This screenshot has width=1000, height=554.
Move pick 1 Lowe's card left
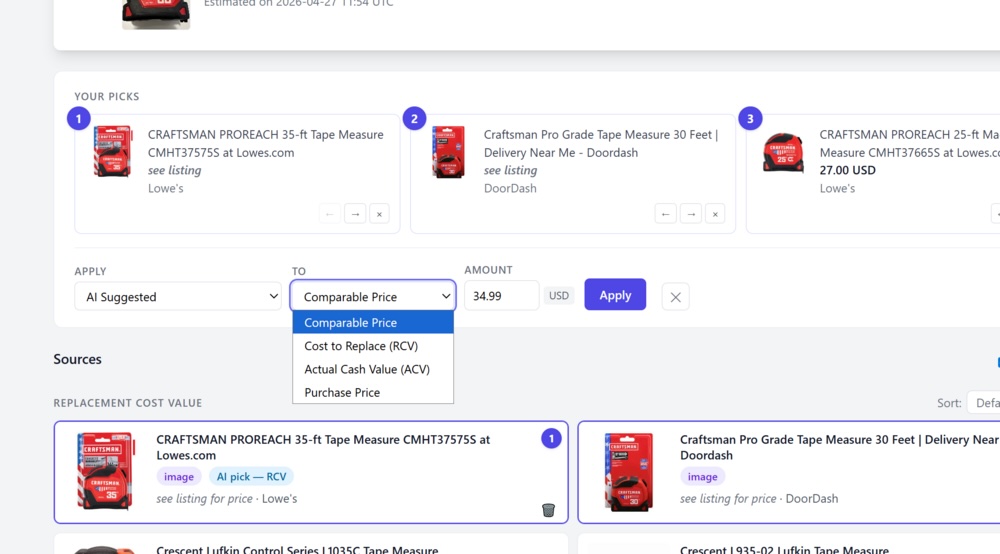click(x=330, y=214)
